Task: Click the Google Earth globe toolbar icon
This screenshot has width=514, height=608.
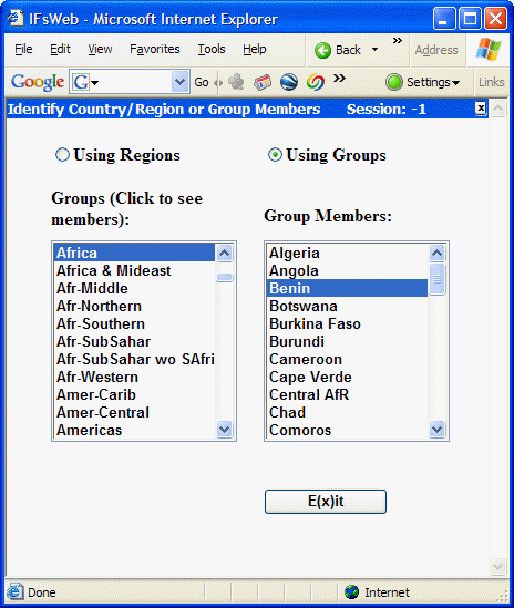Action: click(289, 82)
